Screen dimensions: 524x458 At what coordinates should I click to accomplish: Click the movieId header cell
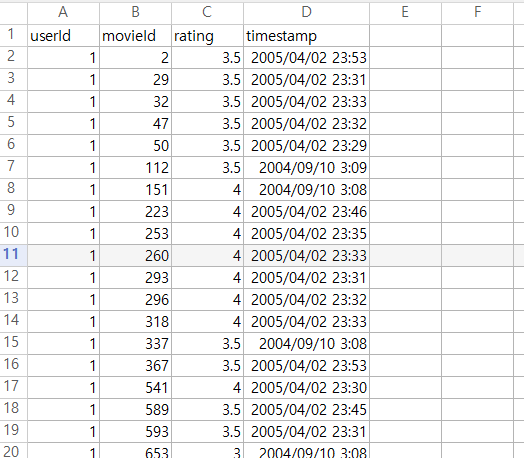point(135,35)
